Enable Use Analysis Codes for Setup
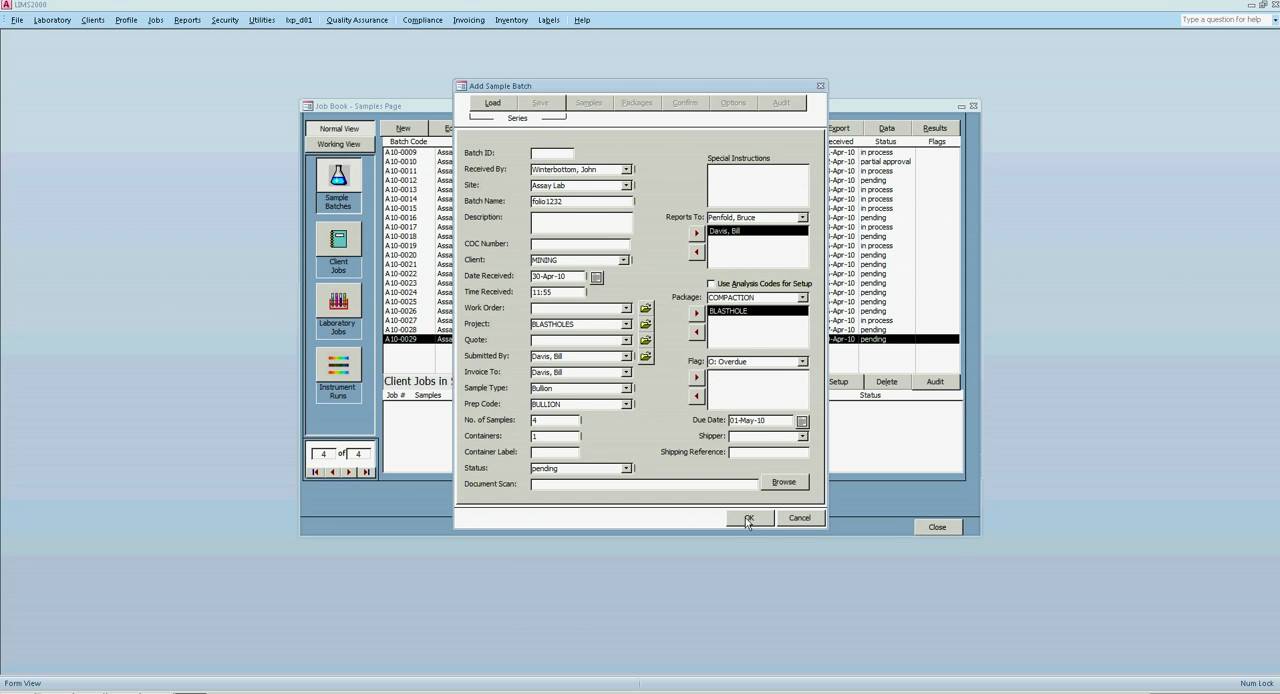Image resolution: width=1280 pixels, height=694 pixels. 711,284
